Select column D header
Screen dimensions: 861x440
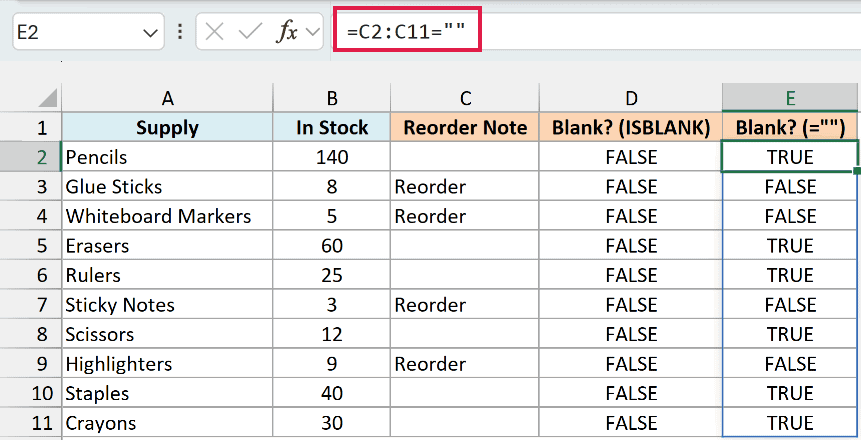[631, 98]
